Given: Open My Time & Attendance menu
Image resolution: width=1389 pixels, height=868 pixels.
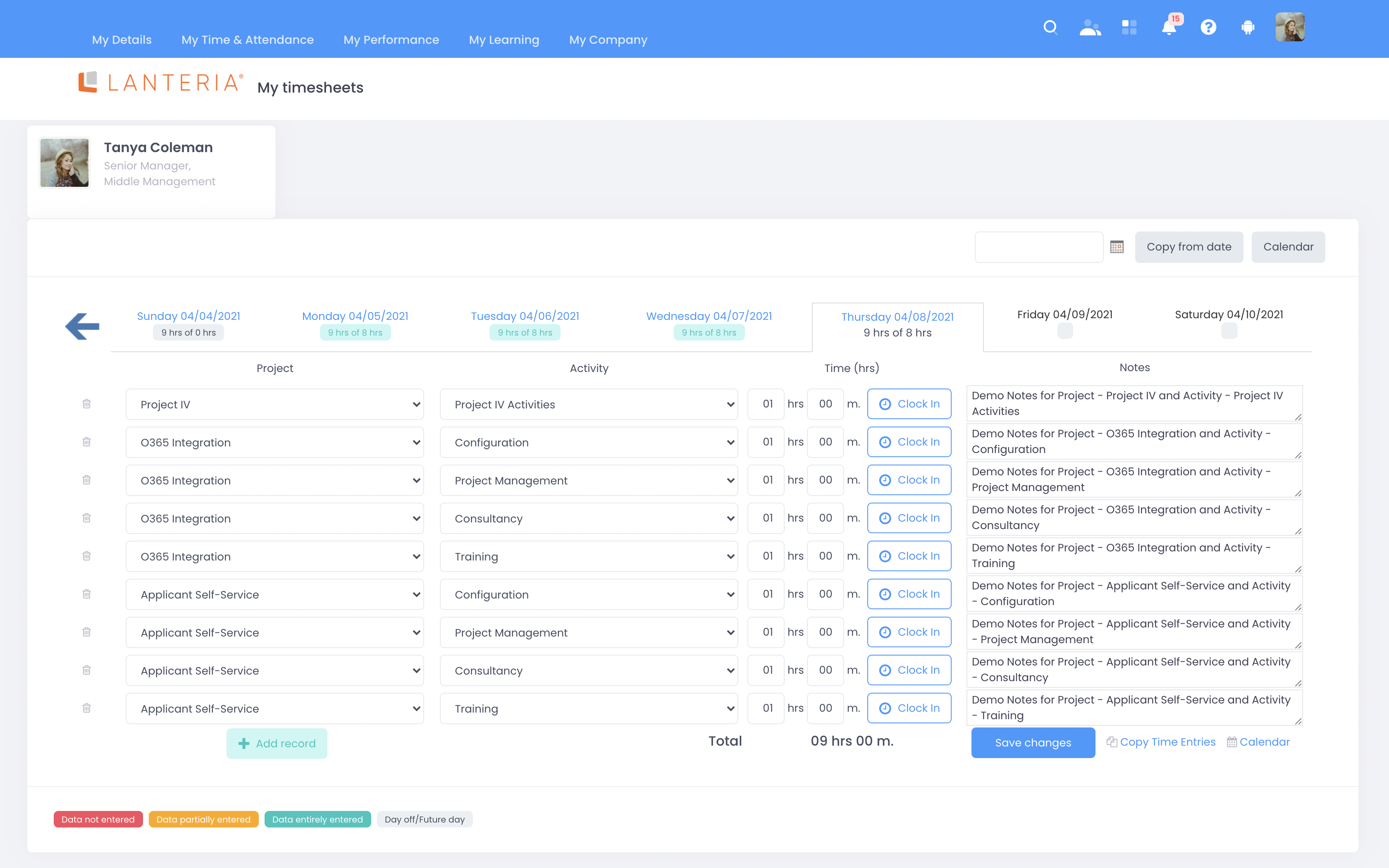Looking at the screenshot, I should pyautogui.click(x=247, y=40).
